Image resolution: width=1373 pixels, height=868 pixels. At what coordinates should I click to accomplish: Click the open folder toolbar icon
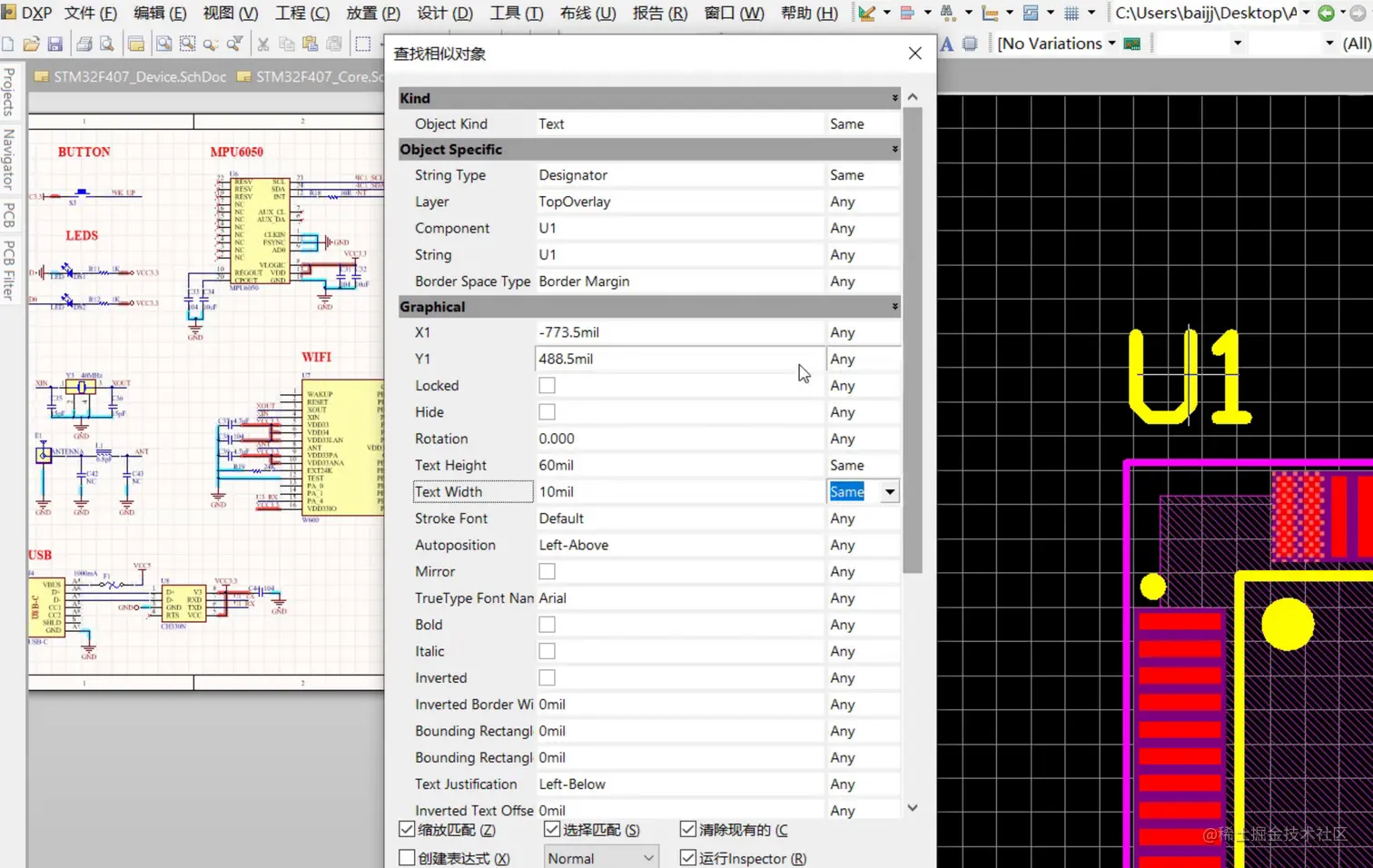click(31, 44)
